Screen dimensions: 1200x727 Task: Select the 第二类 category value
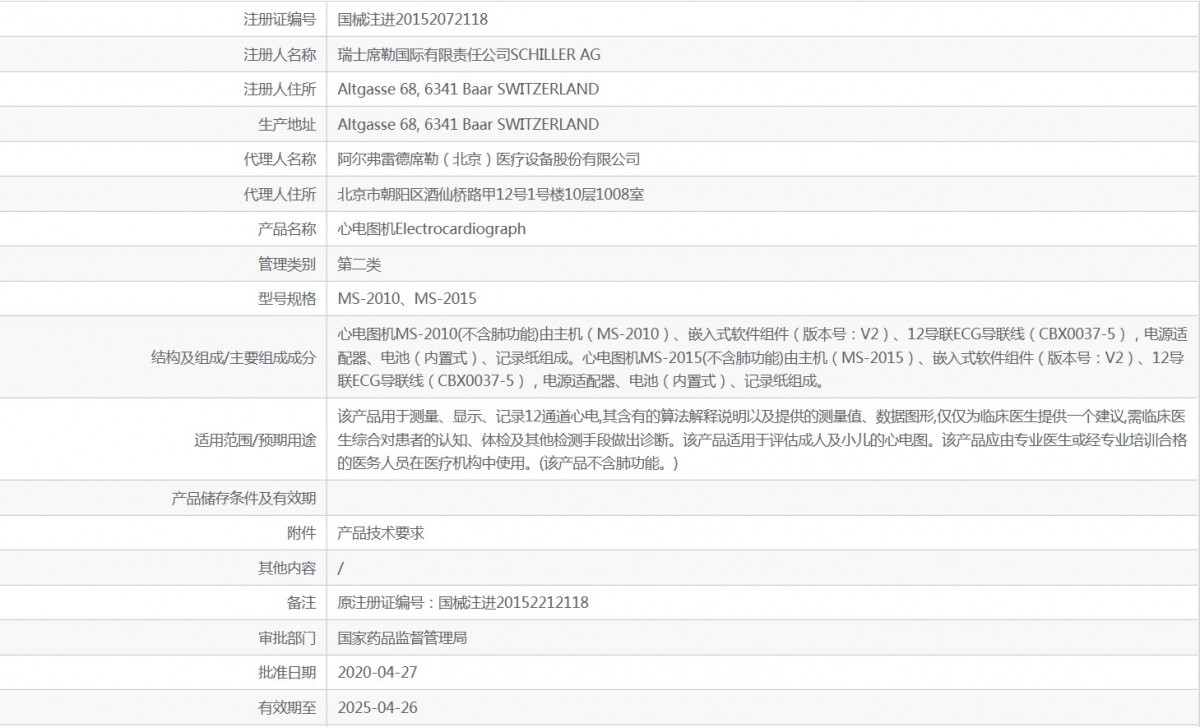pos(360,264)
